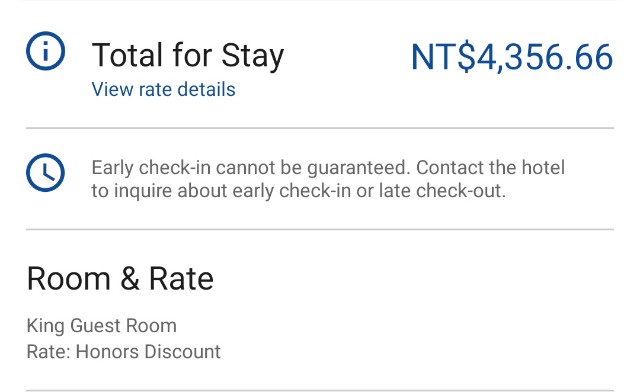Tap the inquire about late check-out line
The width and height of the screenshot is (640, 392).
tap(298, 191)
